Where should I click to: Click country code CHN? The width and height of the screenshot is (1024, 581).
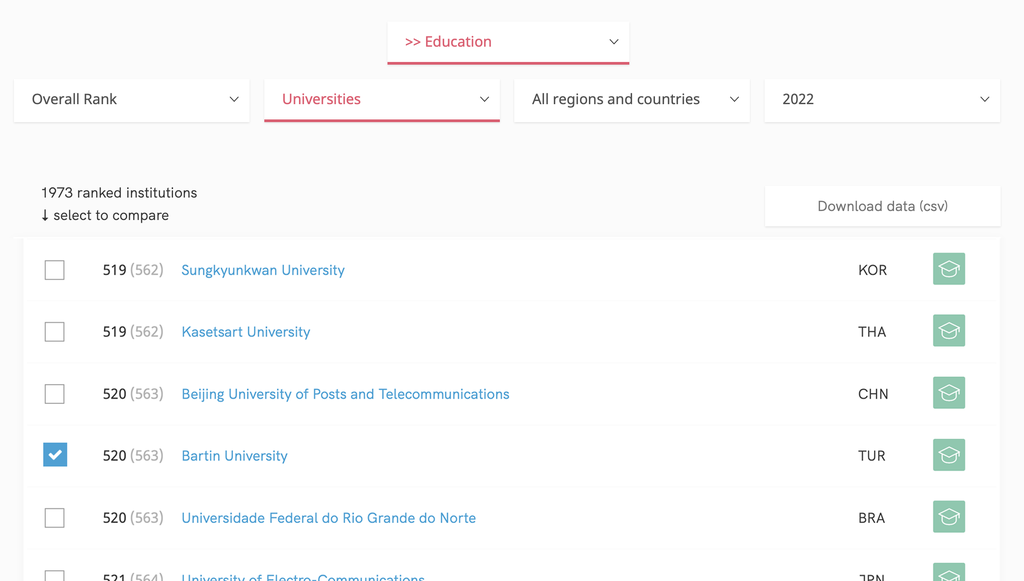point(873,394)
